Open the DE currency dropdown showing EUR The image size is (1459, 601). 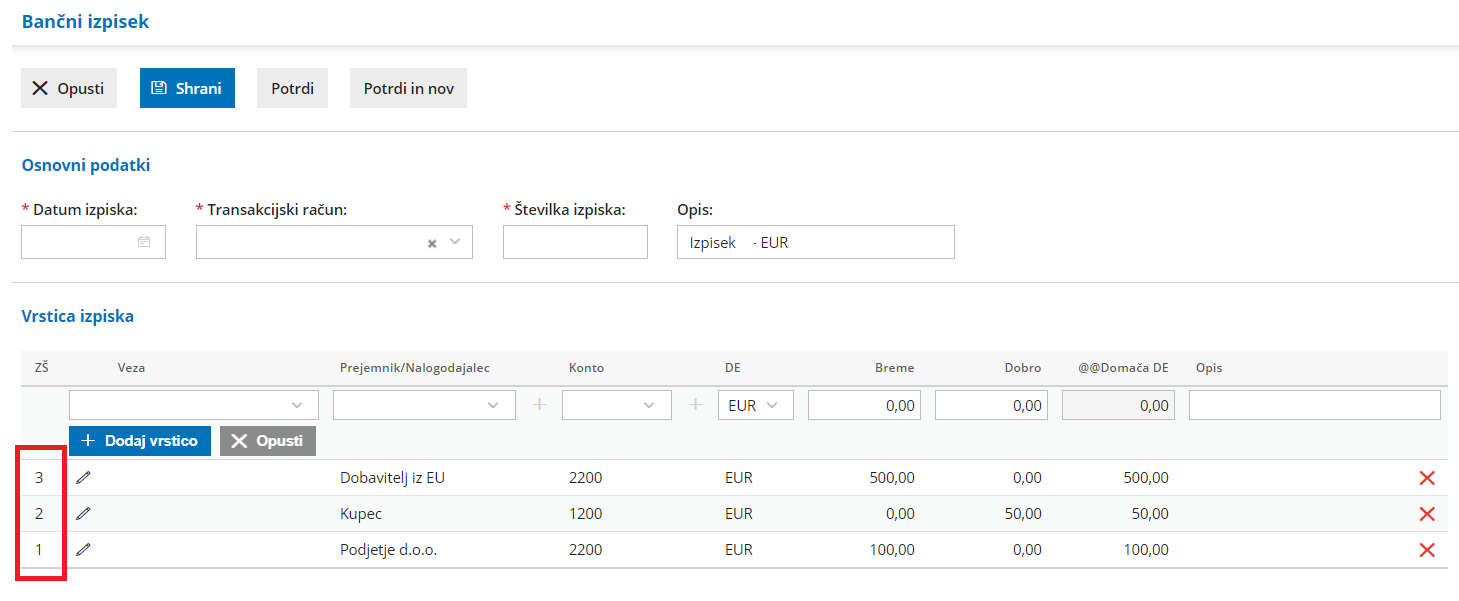point(755,405)
